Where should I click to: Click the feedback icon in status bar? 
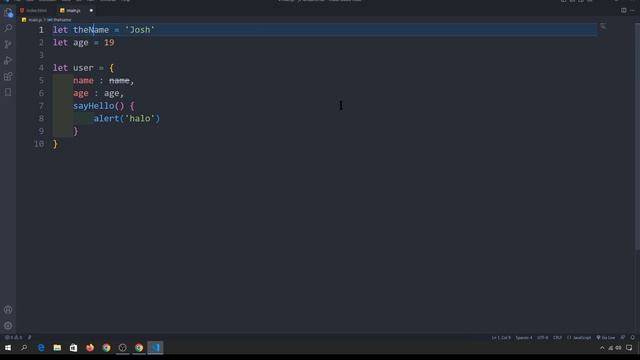click(x=623, y=338)
